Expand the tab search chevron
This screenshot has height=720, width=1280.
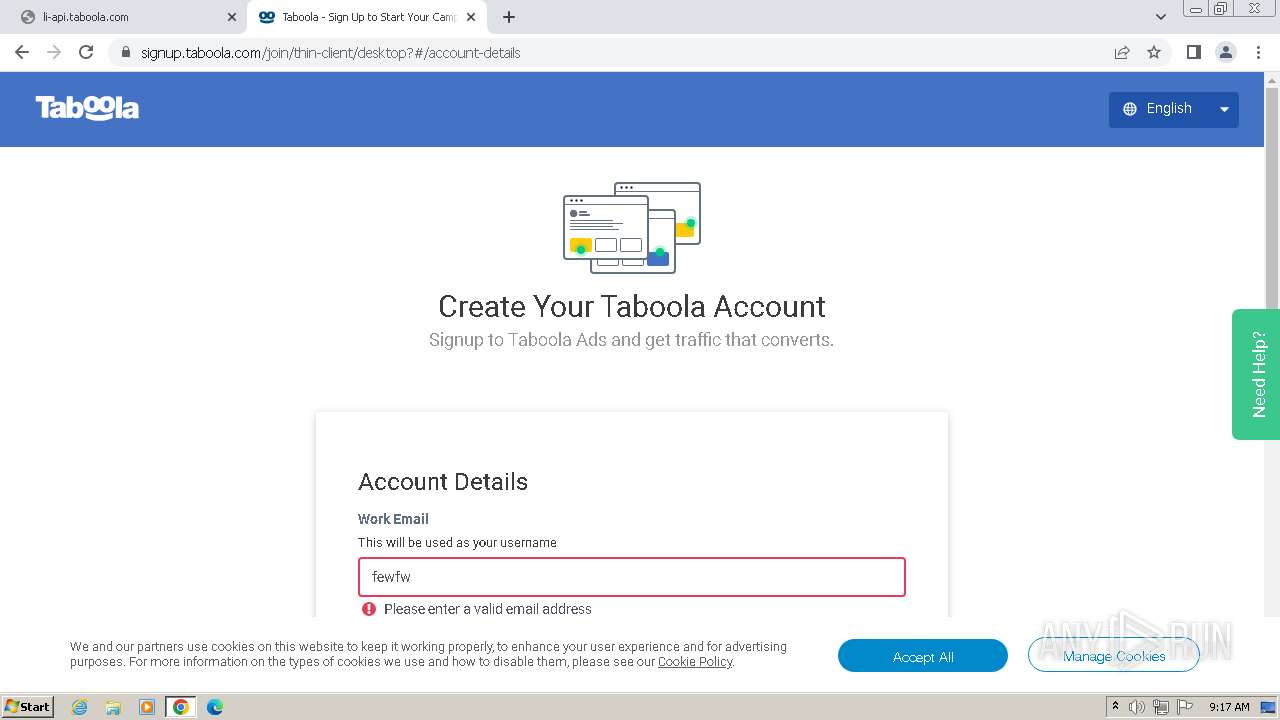click(1160, 17)
